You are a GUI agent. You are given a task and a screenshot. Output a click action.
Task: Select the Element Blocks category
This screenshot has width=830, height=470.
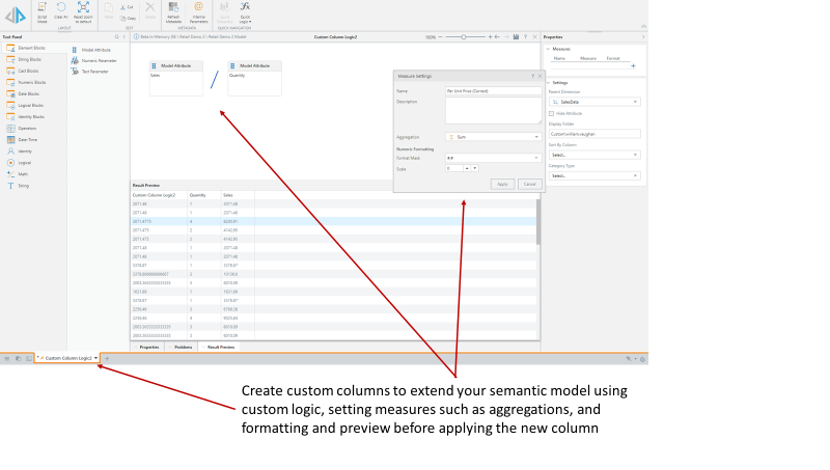point(33,48)
